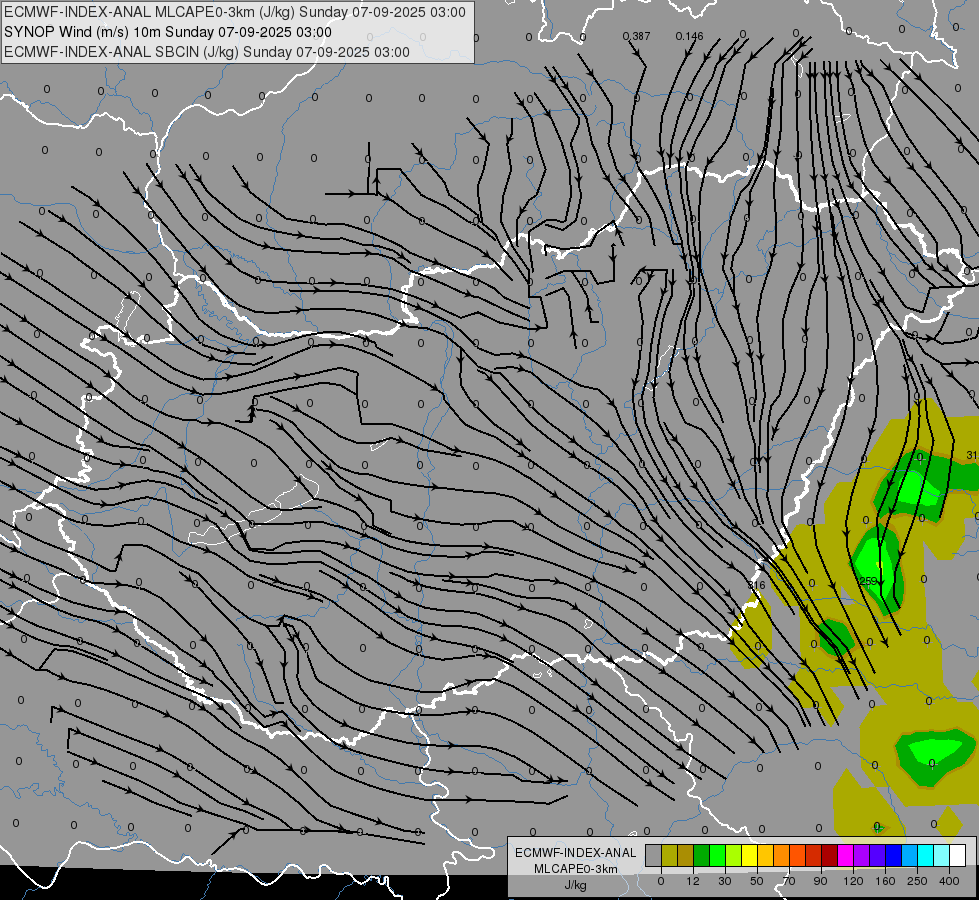Click the legend label 'MLCAPE0-3km'
Screen dimensions: 979x900
(x=575, y=869)
